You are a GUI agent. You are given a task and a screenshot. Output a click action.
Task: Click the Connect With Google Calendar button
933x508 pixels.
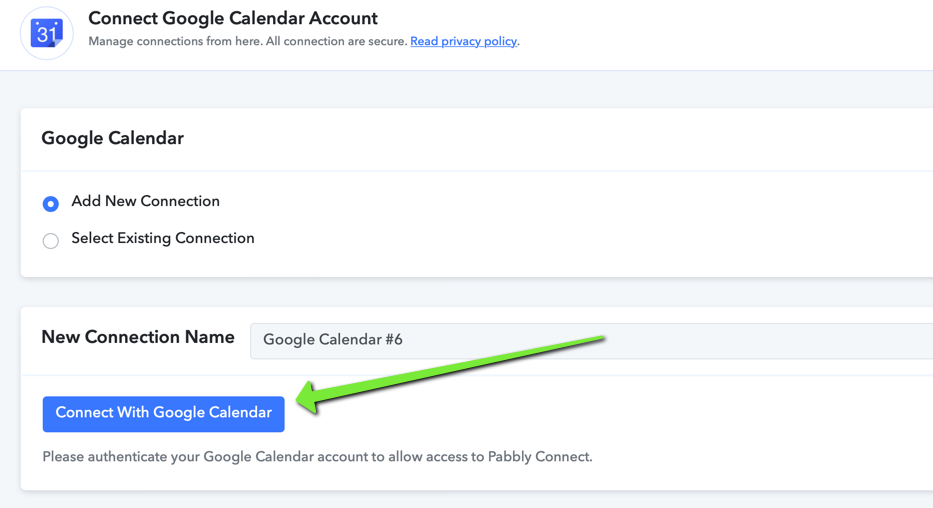pyautogui.click(x=164, y=413)
